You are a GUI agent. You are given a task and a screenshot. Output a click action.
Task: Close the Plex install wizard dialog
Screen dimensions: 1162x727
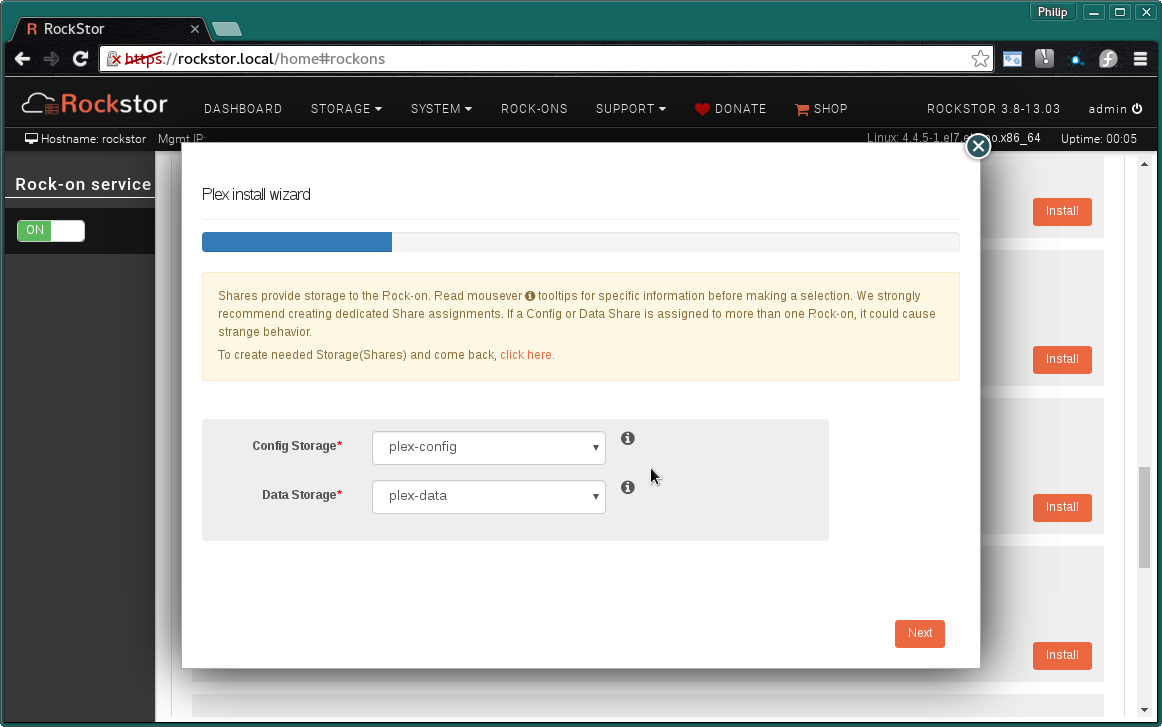pyautogui.click(x=978, y=146)
